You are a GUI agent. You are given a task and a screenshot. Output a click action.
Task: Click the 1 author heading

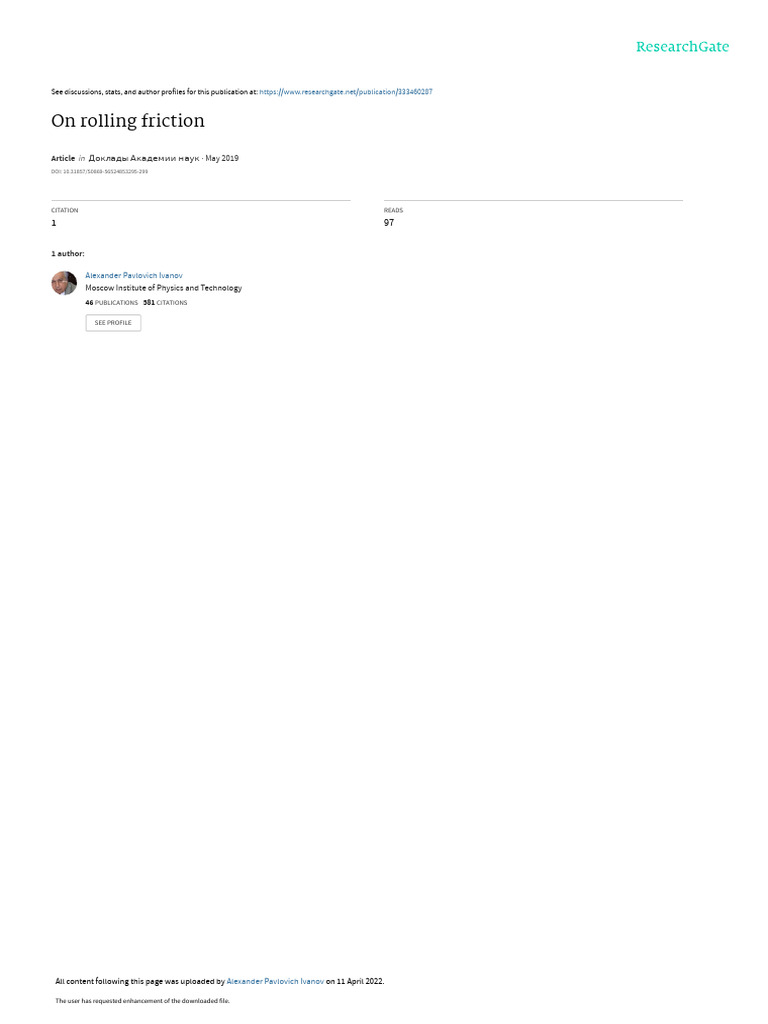[x=68, y=253]
